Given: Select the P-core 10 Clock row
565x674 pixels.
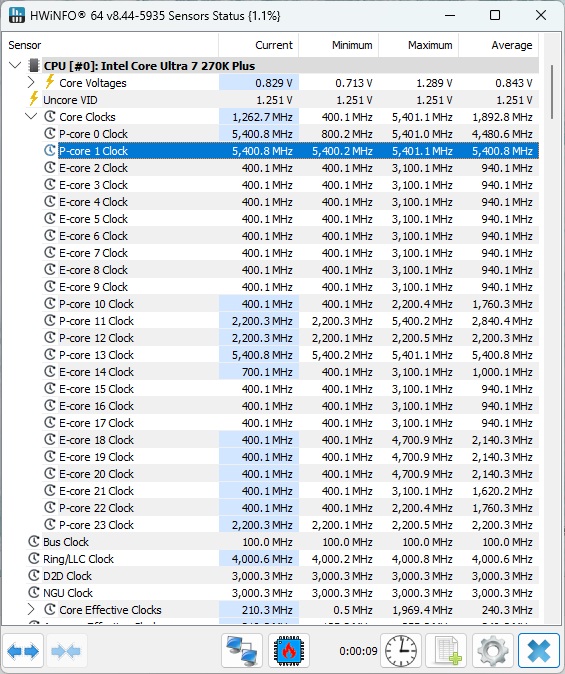Looking at the screenshot, I should tap(291, 304).
